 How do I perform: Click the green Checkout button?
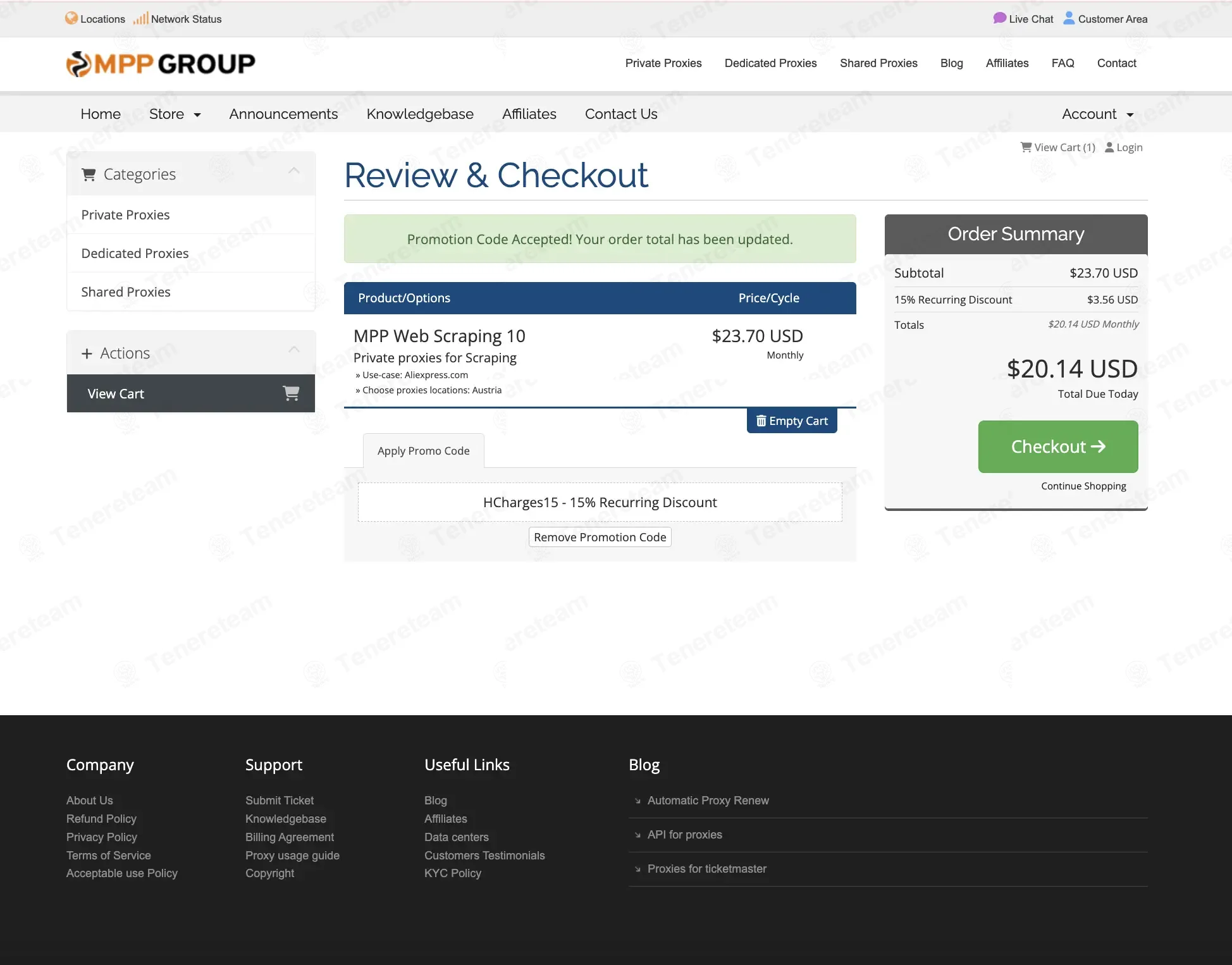[1058, 446]
